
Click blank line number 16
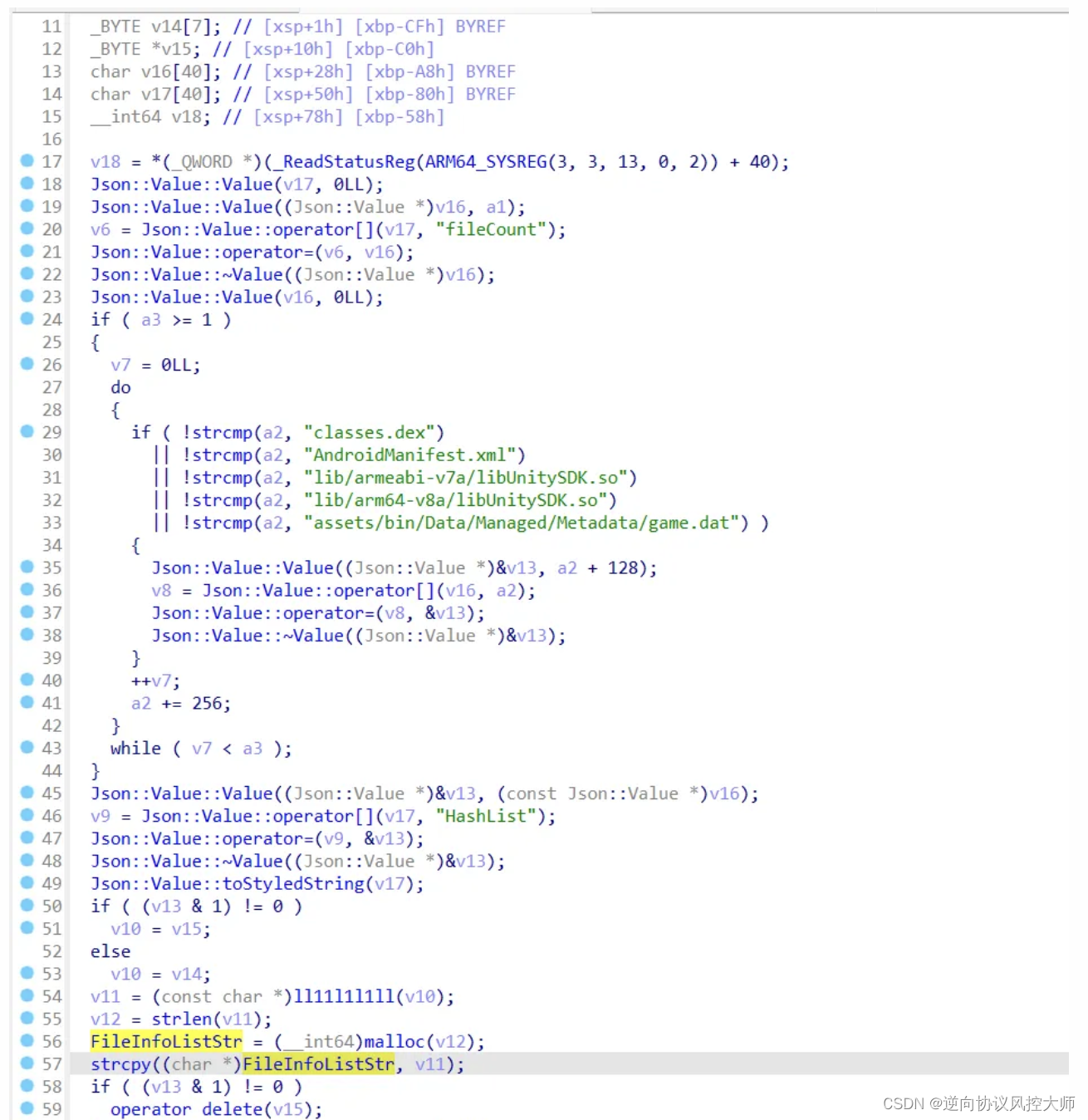point(51,139)
